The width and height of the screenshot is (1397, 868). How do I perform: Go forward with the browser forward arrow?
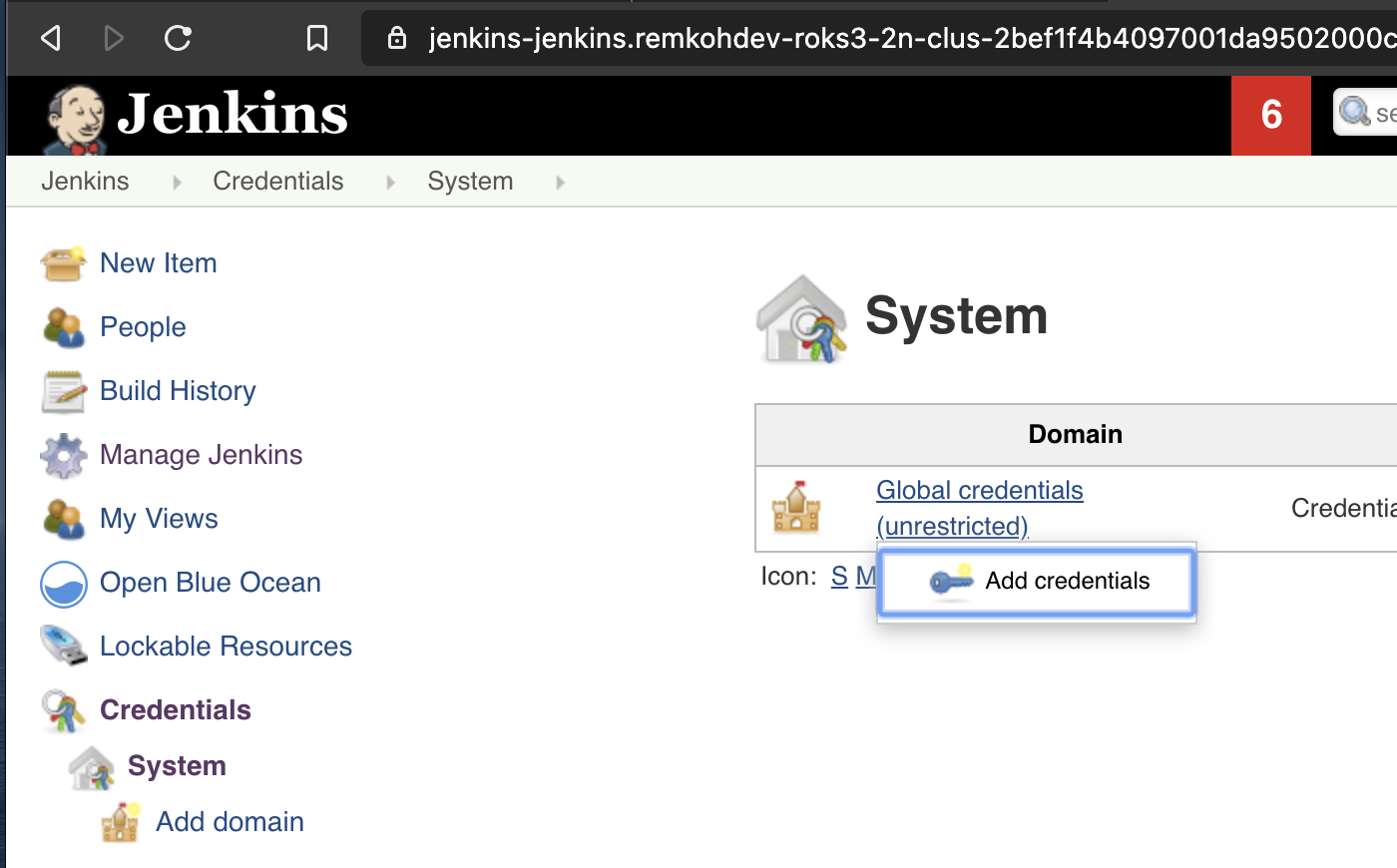tap(114, 38)
